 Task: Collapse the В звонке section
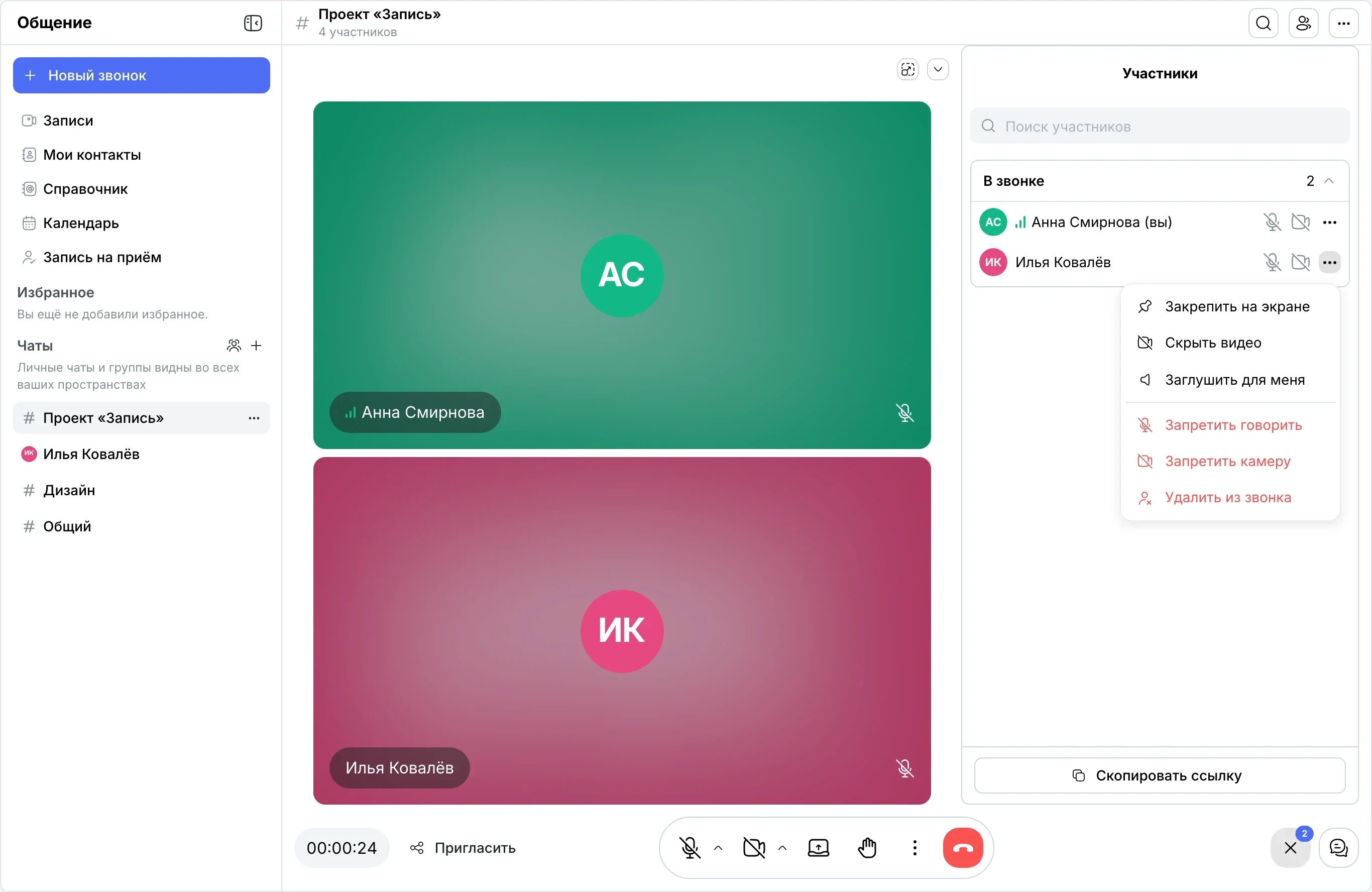[x=1329, y=180]
